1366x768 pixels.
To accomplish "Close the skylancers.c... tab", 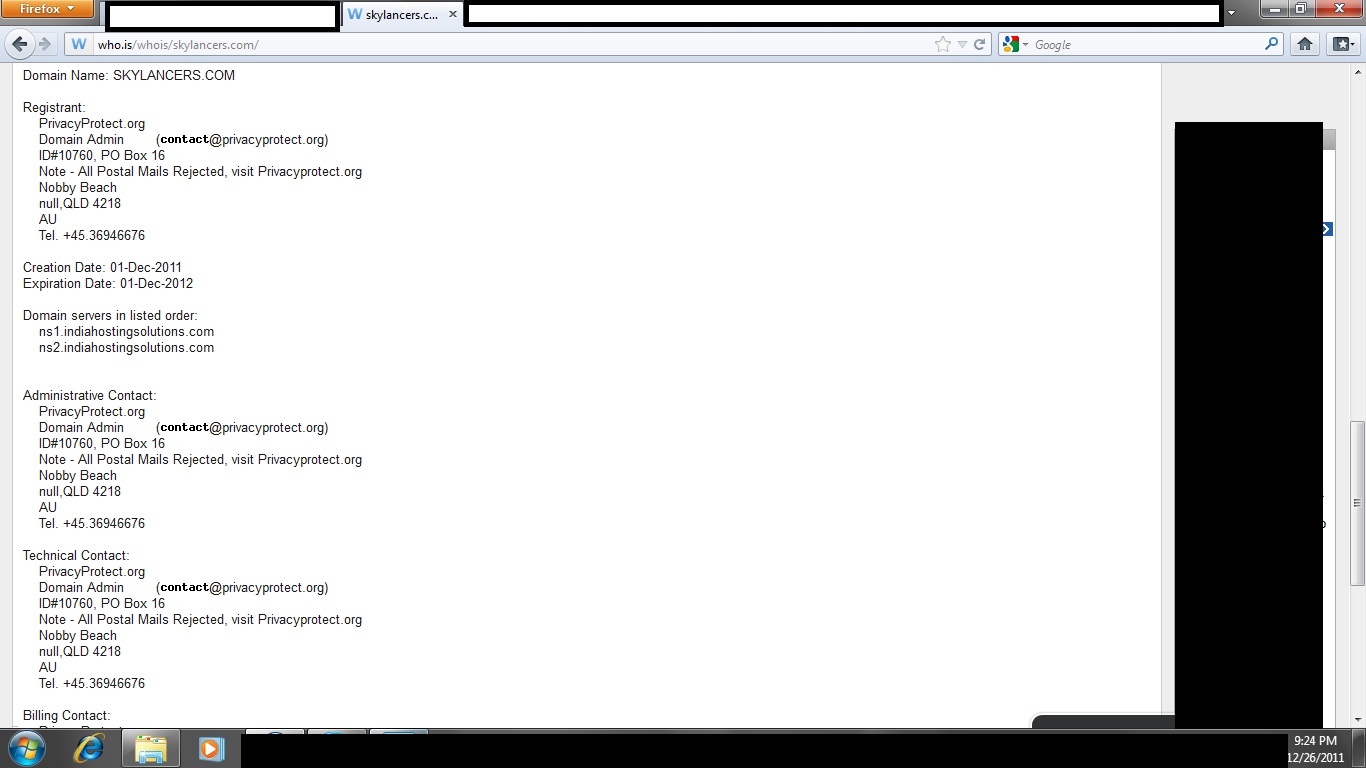I will [x=453, y=15].
